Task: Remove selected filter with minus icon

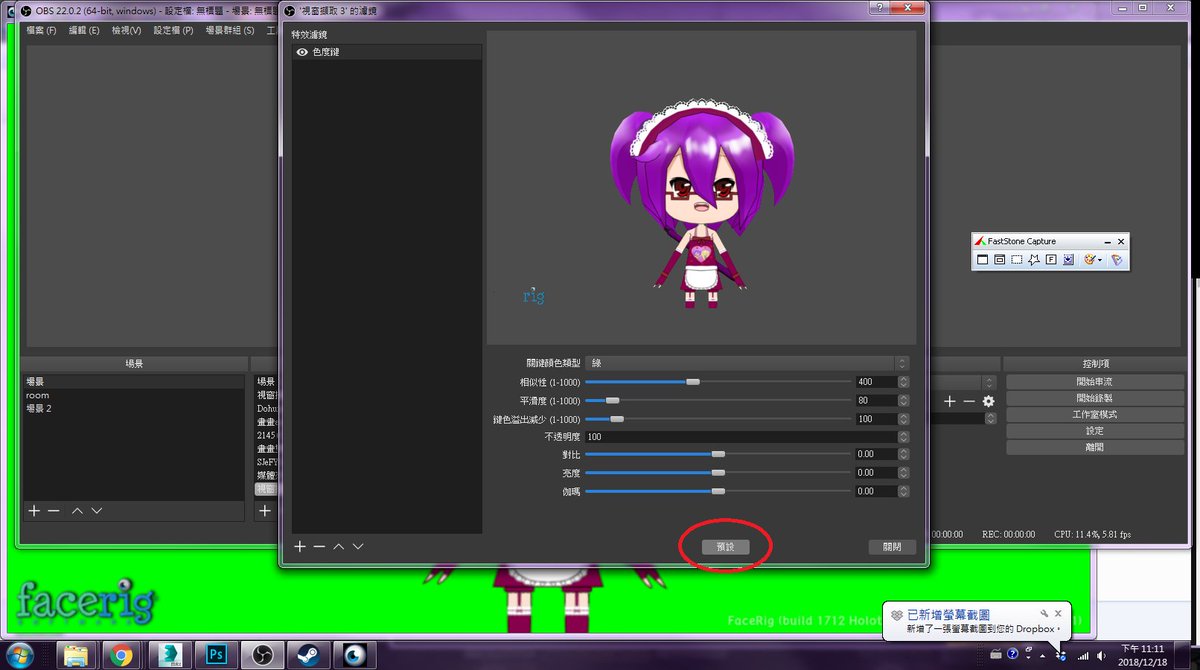Action: pos(319,547)
